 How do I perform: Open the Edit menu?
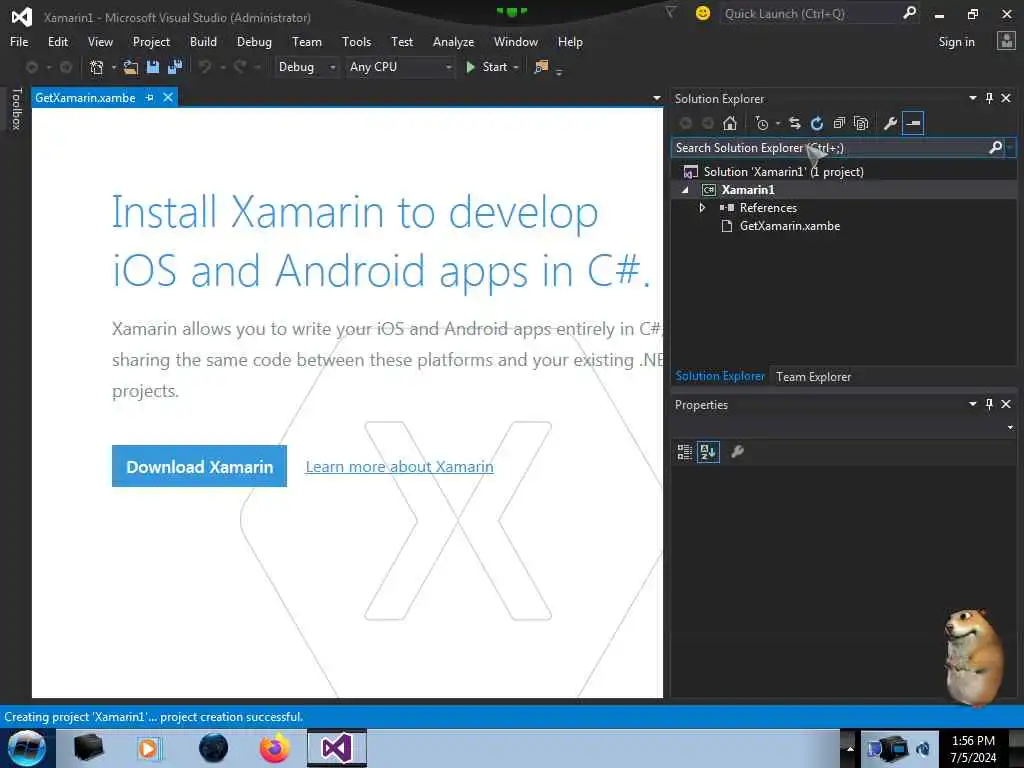(x=58, y=42)
